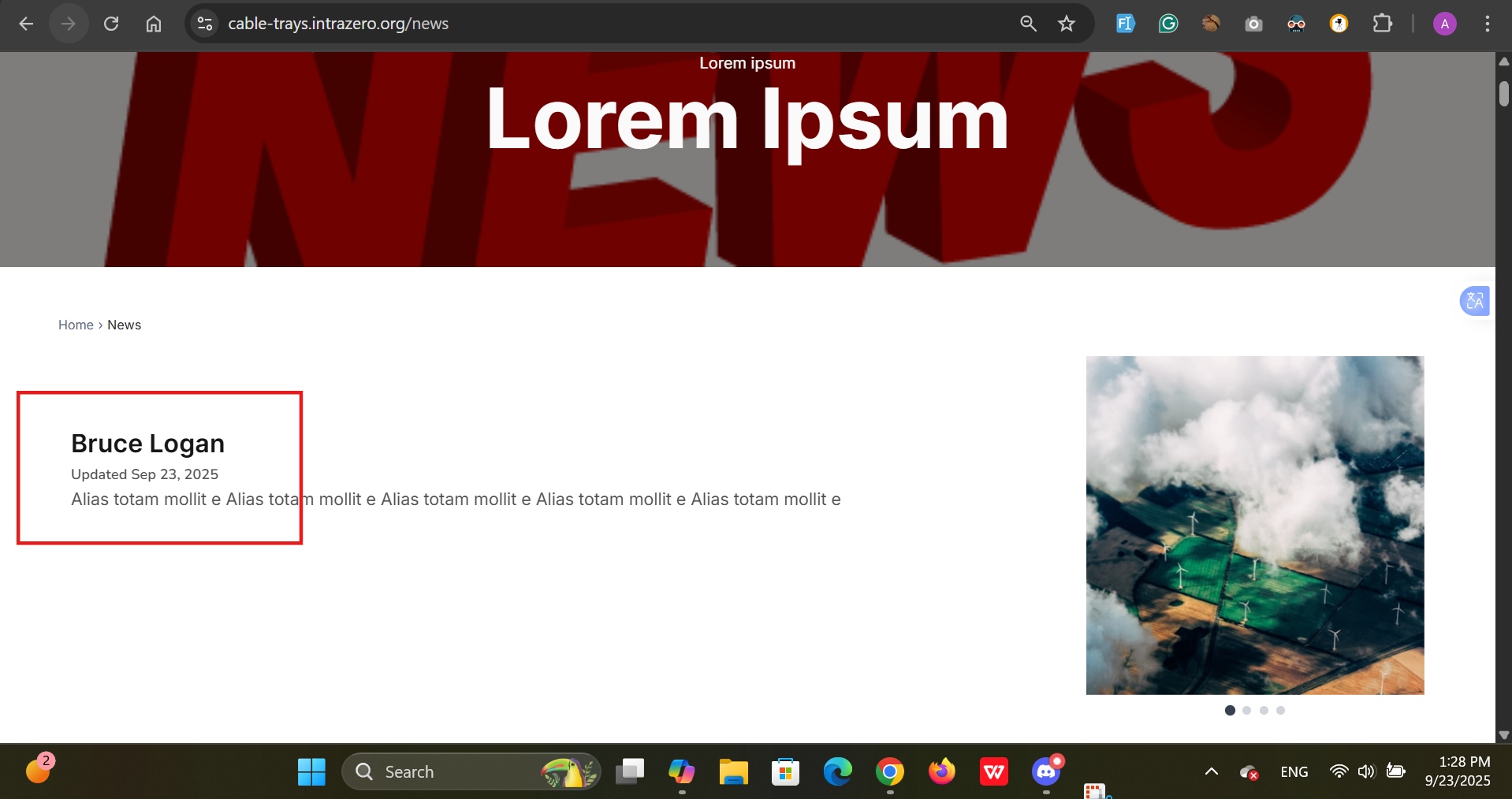Select the second carousel dot
The height and width of the screenshot is (799, 1512).
[1246, 711]
